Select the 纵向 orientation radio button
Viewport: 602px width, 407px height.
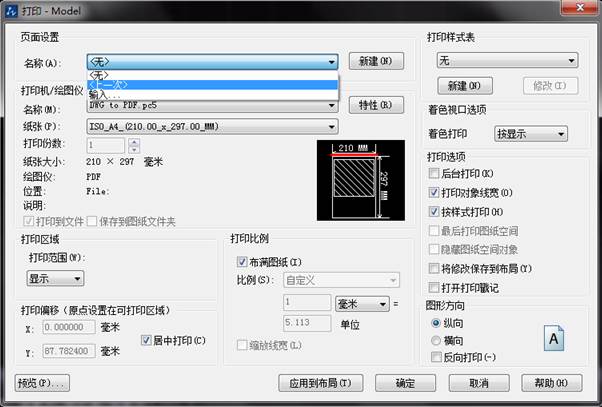435,324
